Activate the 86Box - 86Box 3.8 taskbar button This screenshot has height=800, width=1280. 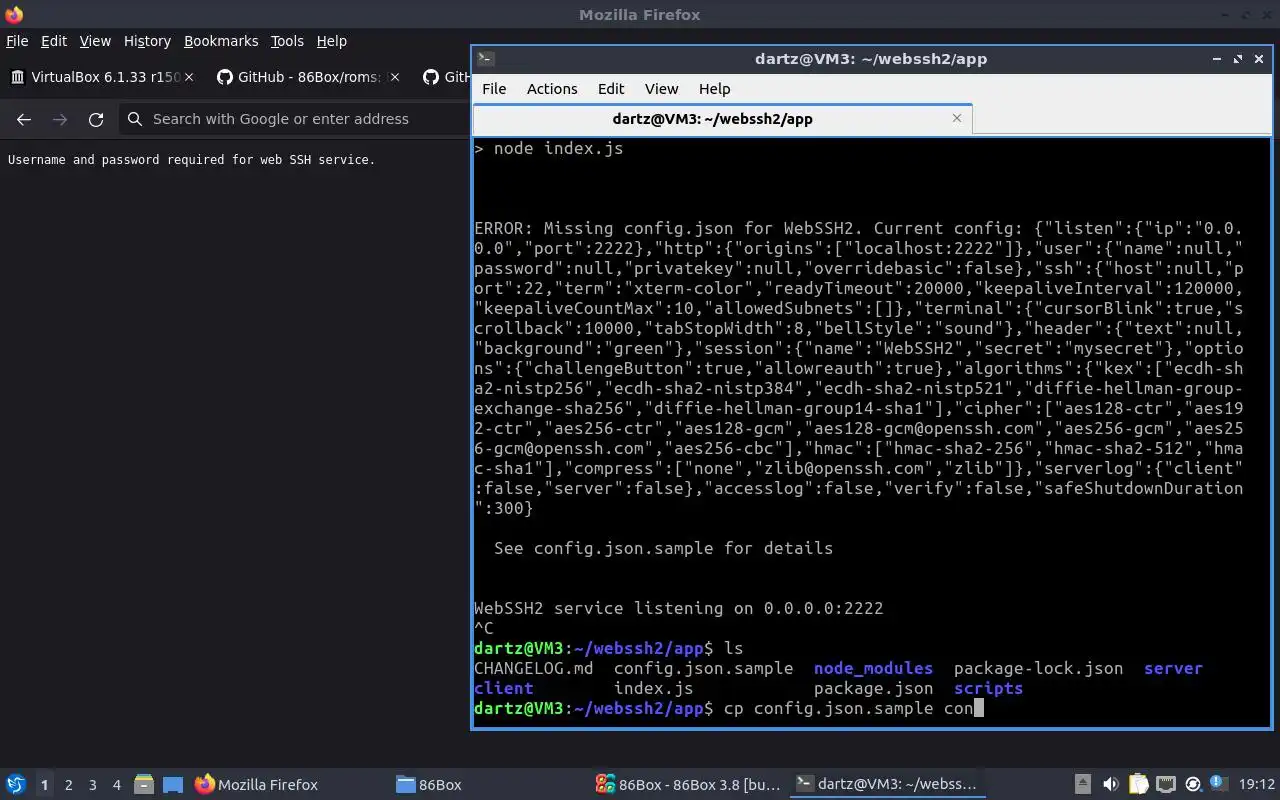point(688,785)
